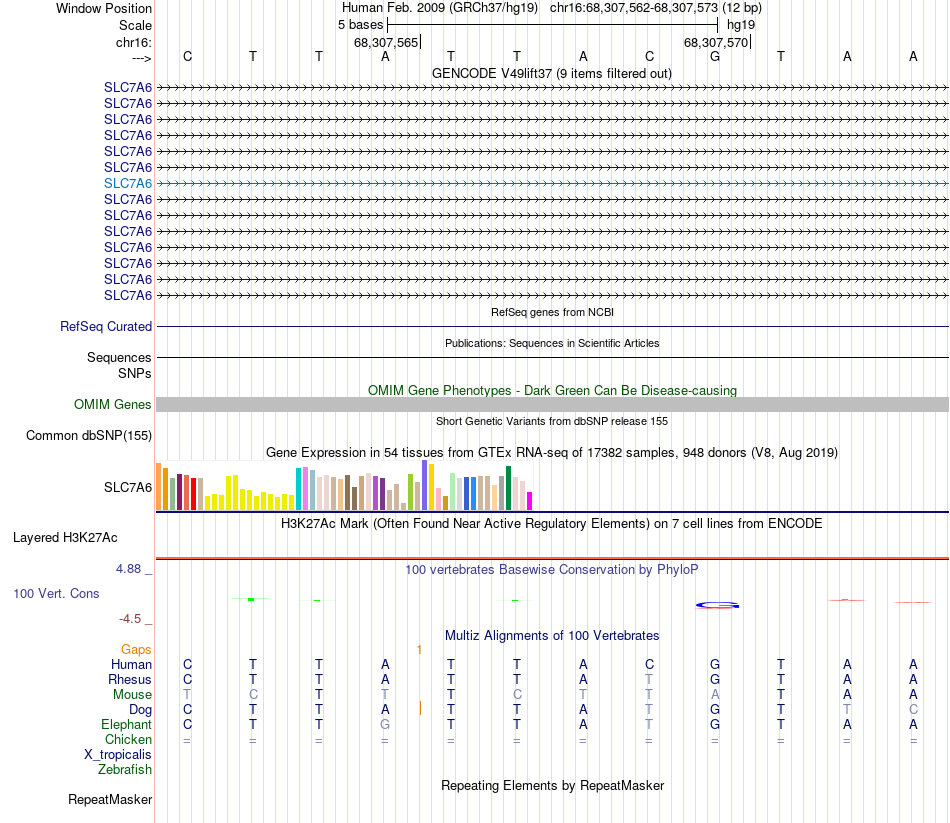
Task: Click the orange Gaps label
Action: tap(136, 650)
